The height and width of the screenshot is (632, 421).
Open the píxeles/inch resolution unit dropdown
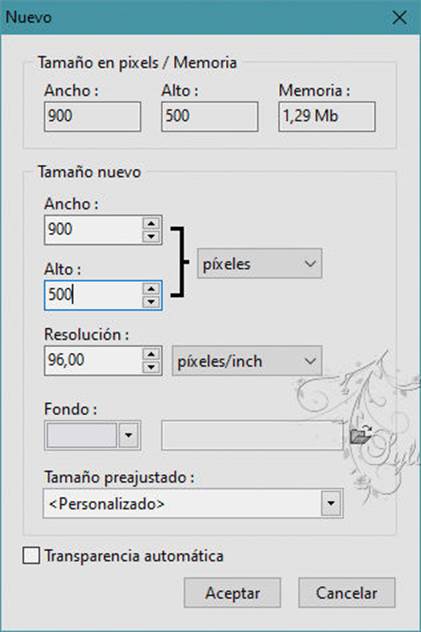(247, 361)
